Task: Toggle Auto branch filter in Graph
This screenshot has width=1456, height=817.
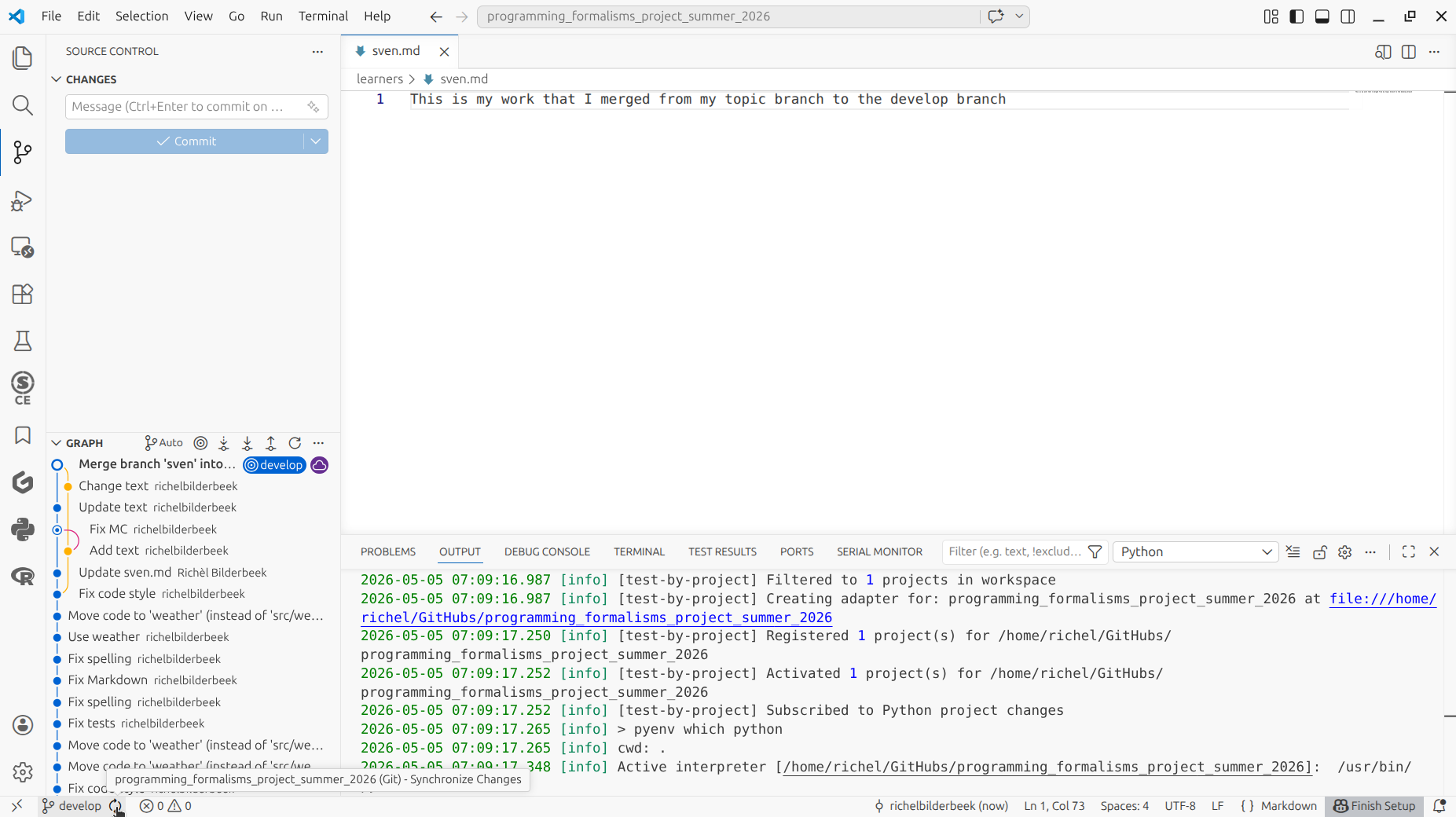Action: (163, 443)
